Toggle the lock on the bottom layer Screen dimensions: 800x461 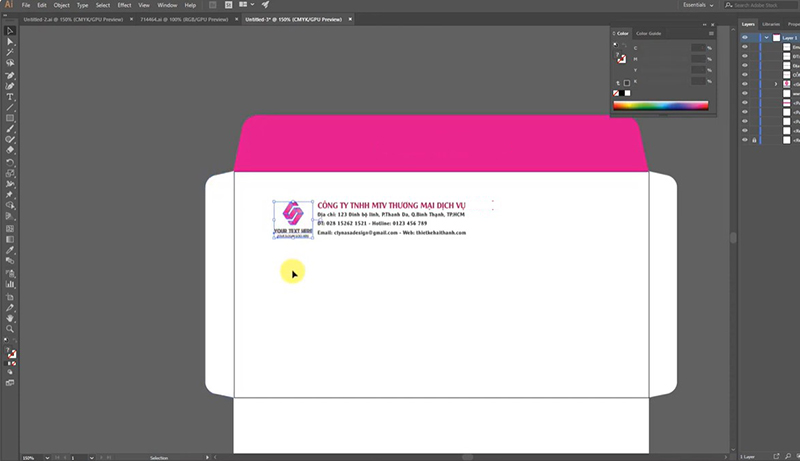pyautogui.click(x=754, y=140)
